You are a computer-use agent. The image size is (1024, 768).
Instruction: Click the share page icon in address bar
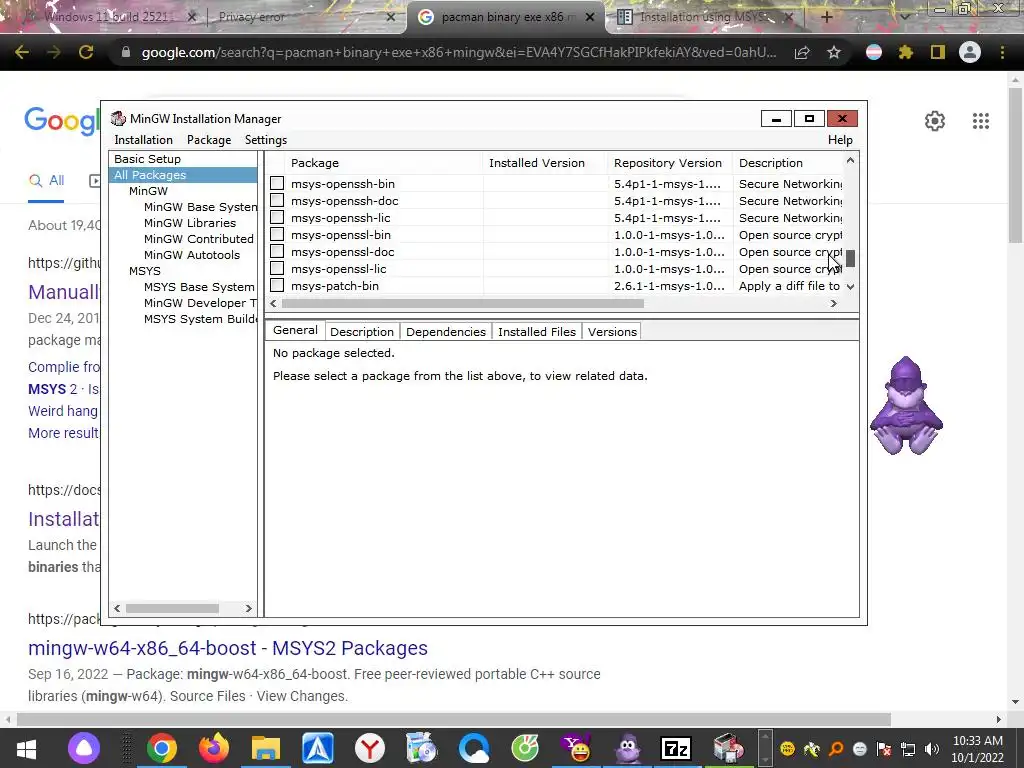click(802, 53)
